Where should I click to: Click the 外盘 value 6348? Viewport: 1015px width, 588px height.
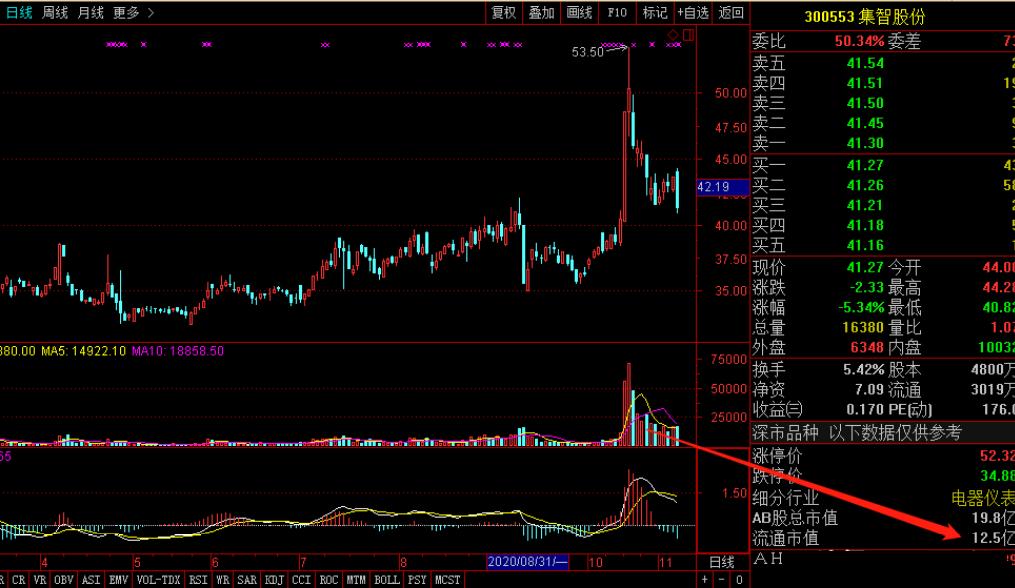[867, 348]
